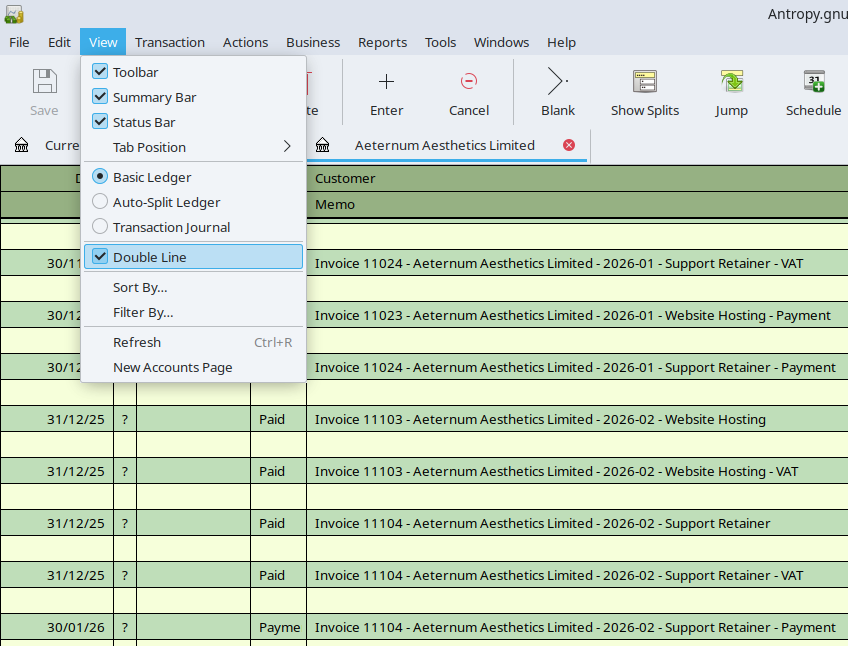The image size is (848, 646).
Task: Click the Enter transaction toolbar icon
Action: [x=386, y=82]
